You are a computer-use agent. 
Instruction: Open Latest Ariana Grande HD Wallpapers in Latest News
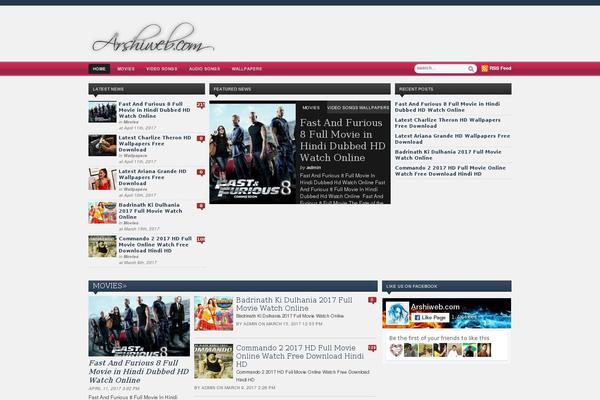(152, 177)
